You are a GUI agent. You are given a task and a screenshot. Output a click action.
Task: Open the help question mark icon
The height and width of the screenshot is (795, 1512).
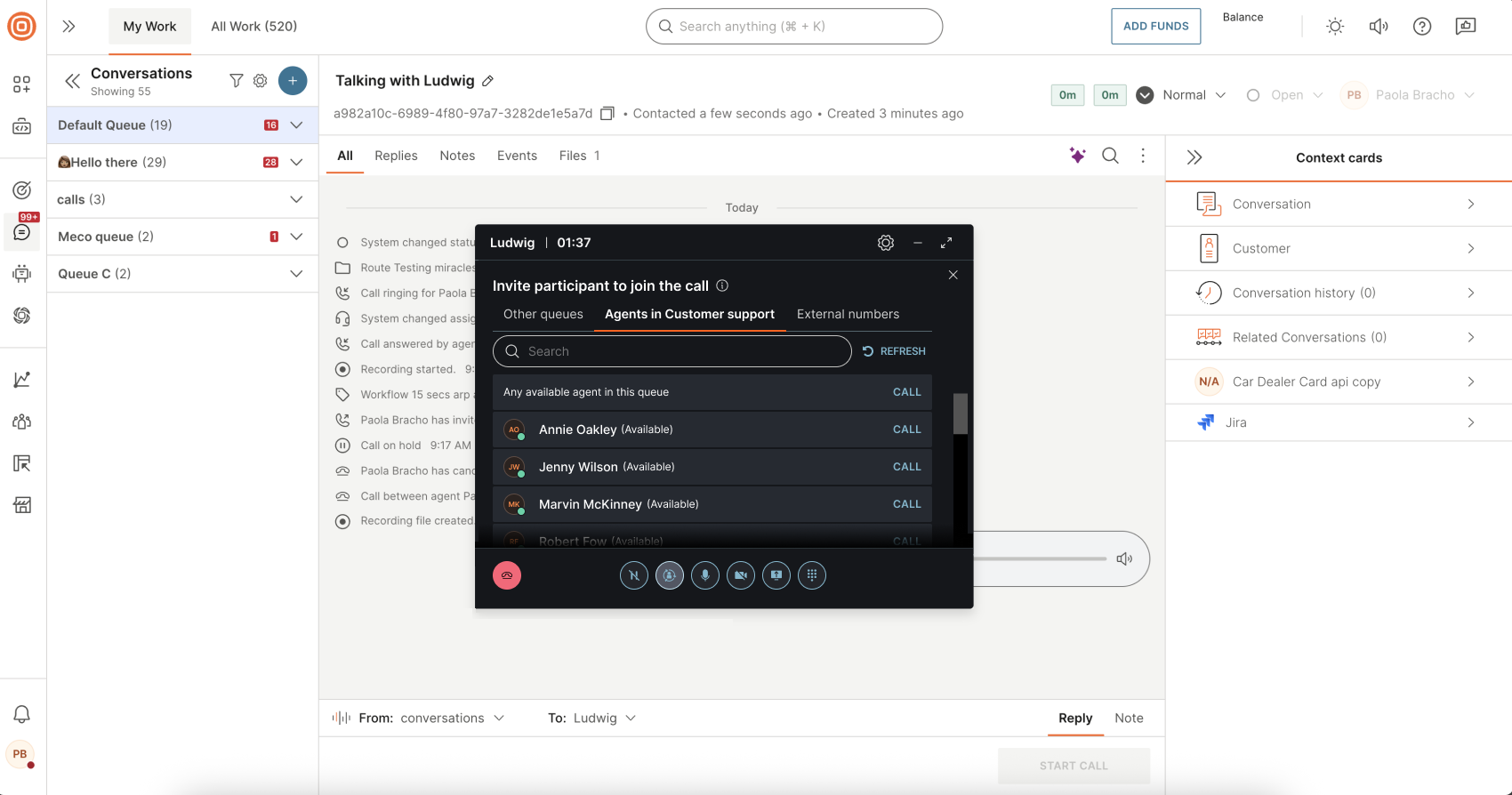pos(1422,27)
